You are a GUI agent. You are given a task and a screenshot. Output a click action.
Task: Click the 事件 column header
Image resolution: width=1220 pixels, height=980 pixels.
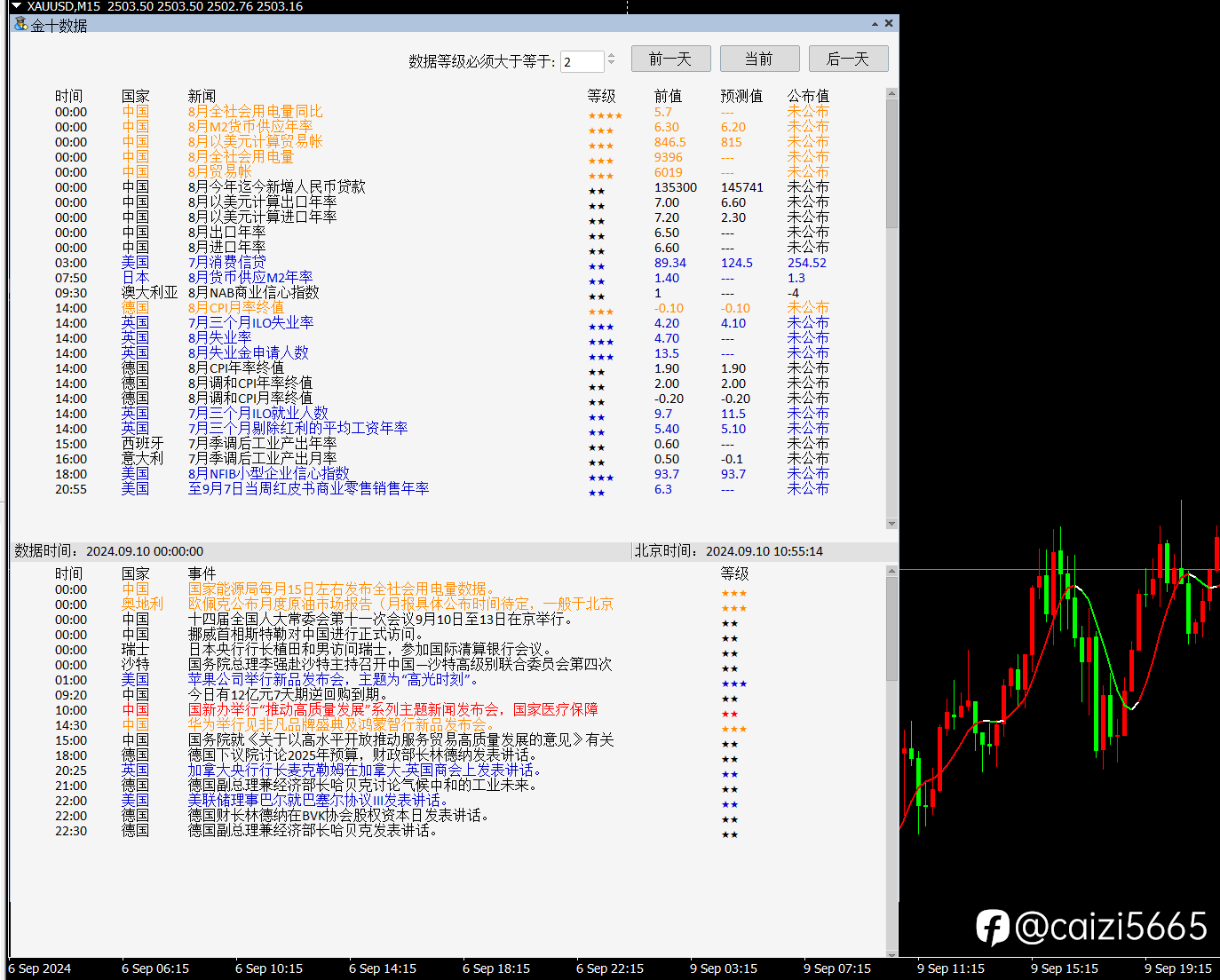click(202, 573)
